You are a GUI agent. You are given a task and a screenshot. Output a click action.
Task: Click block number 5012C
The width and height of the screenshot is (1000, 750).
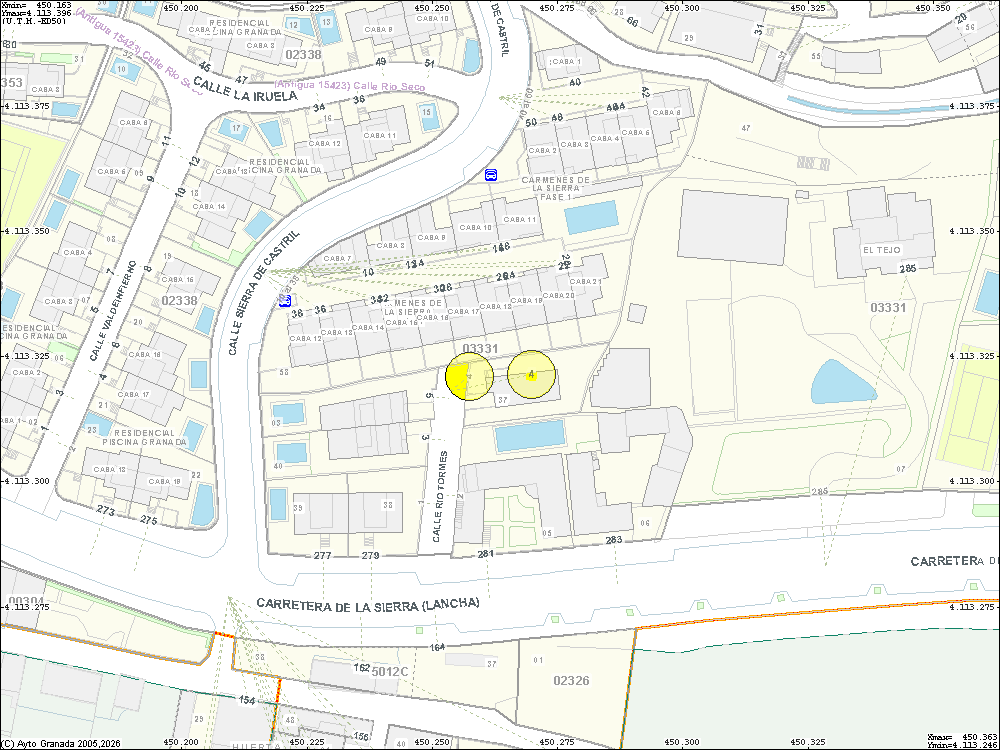pyautogui.click(x=391, y=671)
